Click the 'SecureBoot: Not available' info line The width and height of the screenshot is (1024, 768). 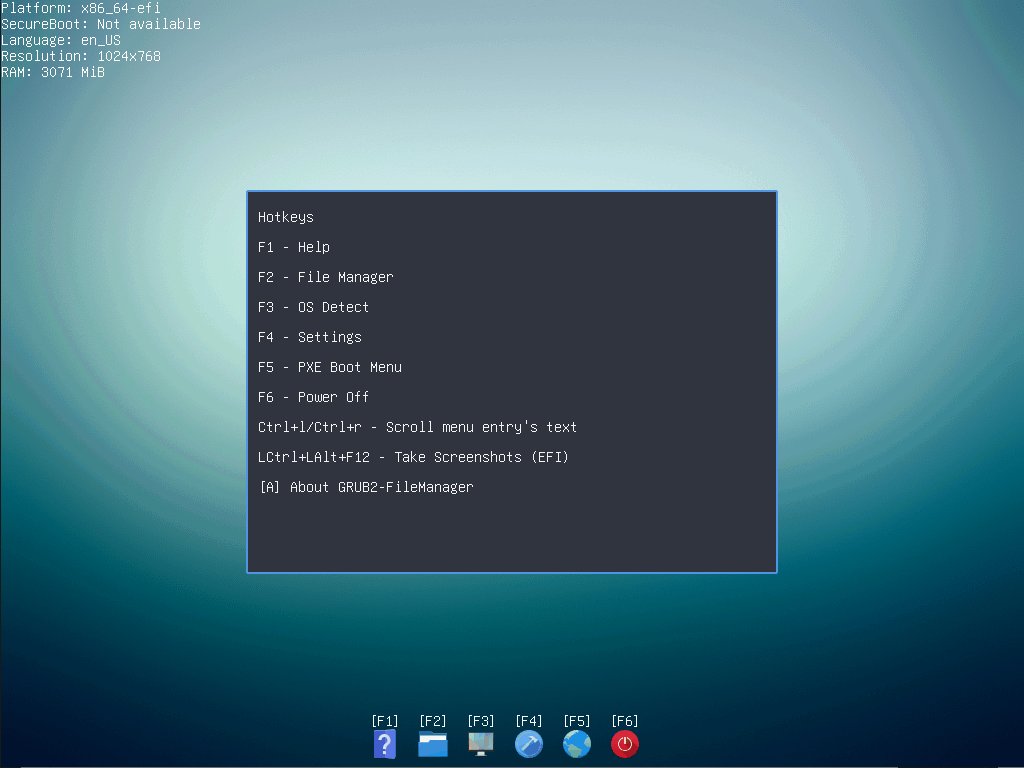101,24
